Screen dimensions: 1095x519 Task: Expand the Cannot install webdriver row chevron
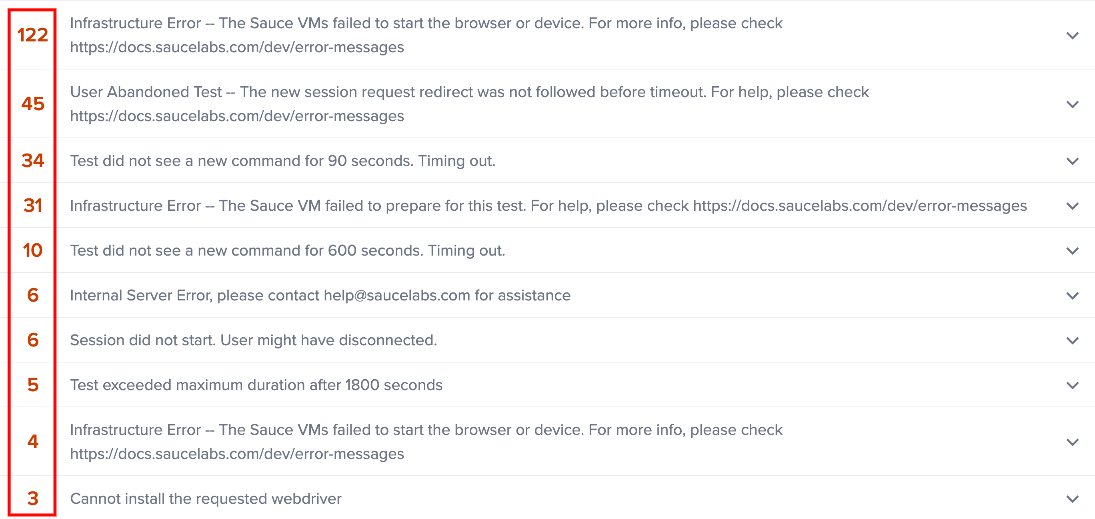(1073, 499)
